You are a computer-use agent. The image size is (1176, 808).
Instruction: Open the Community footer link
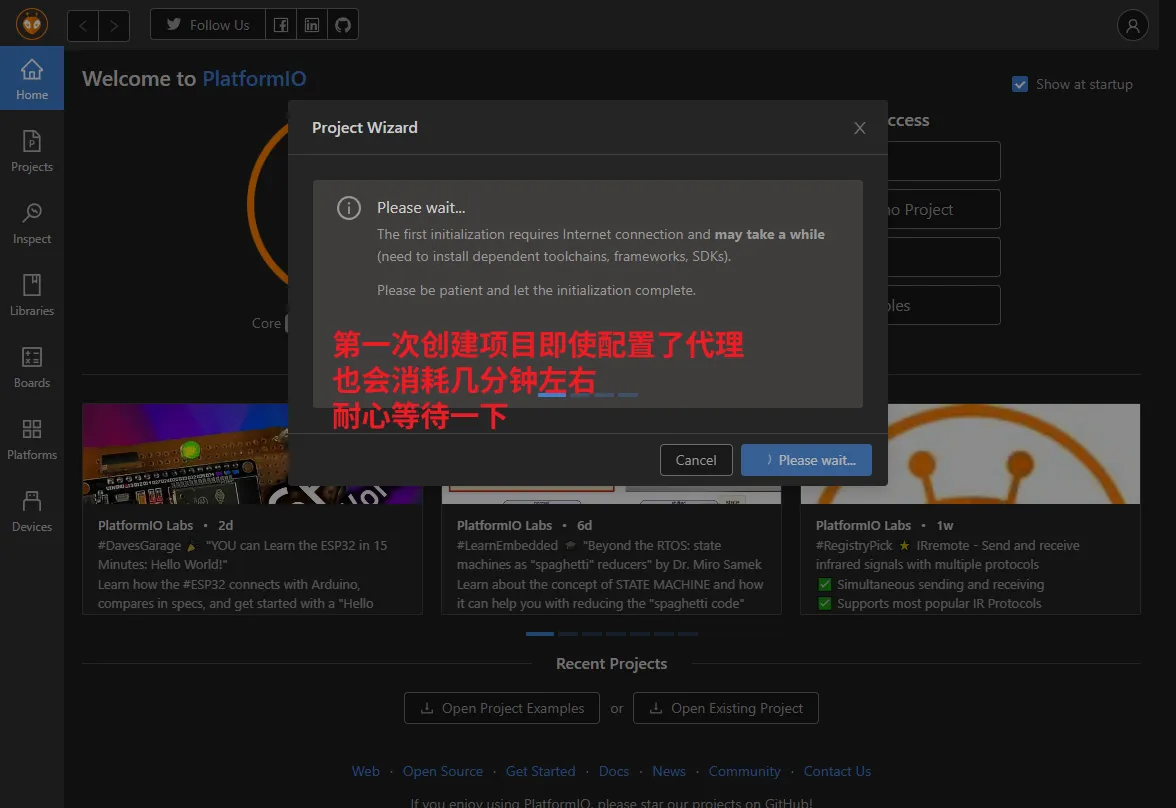745,771
